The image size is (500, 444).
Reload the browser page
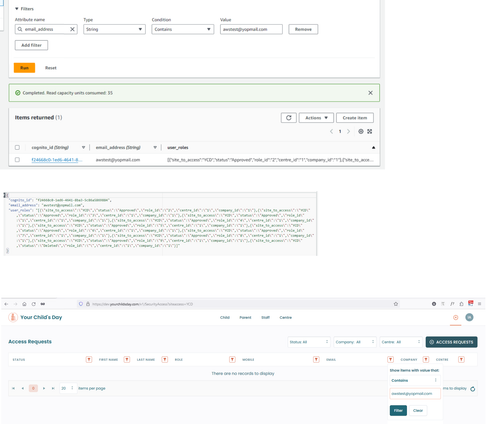(x=34, y=304)
